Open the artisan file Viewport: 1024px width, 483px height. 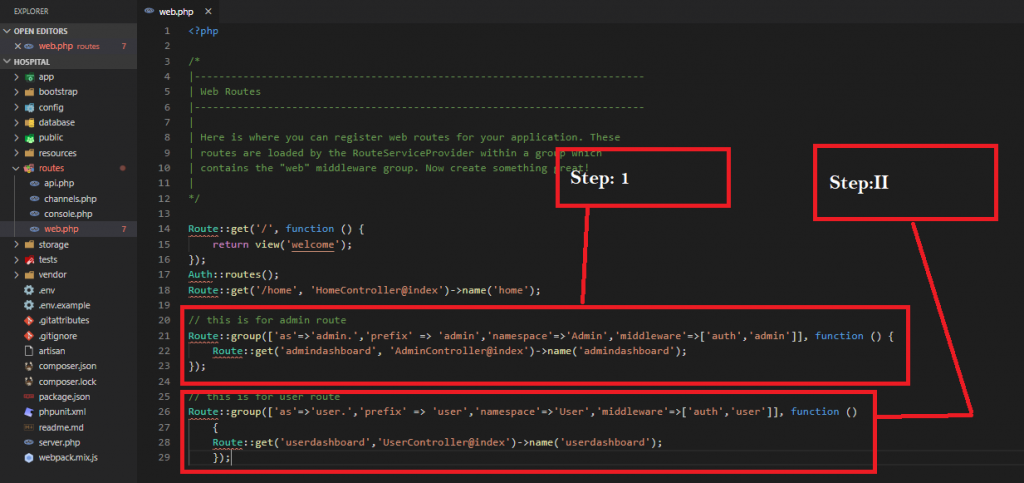(52, 350)
